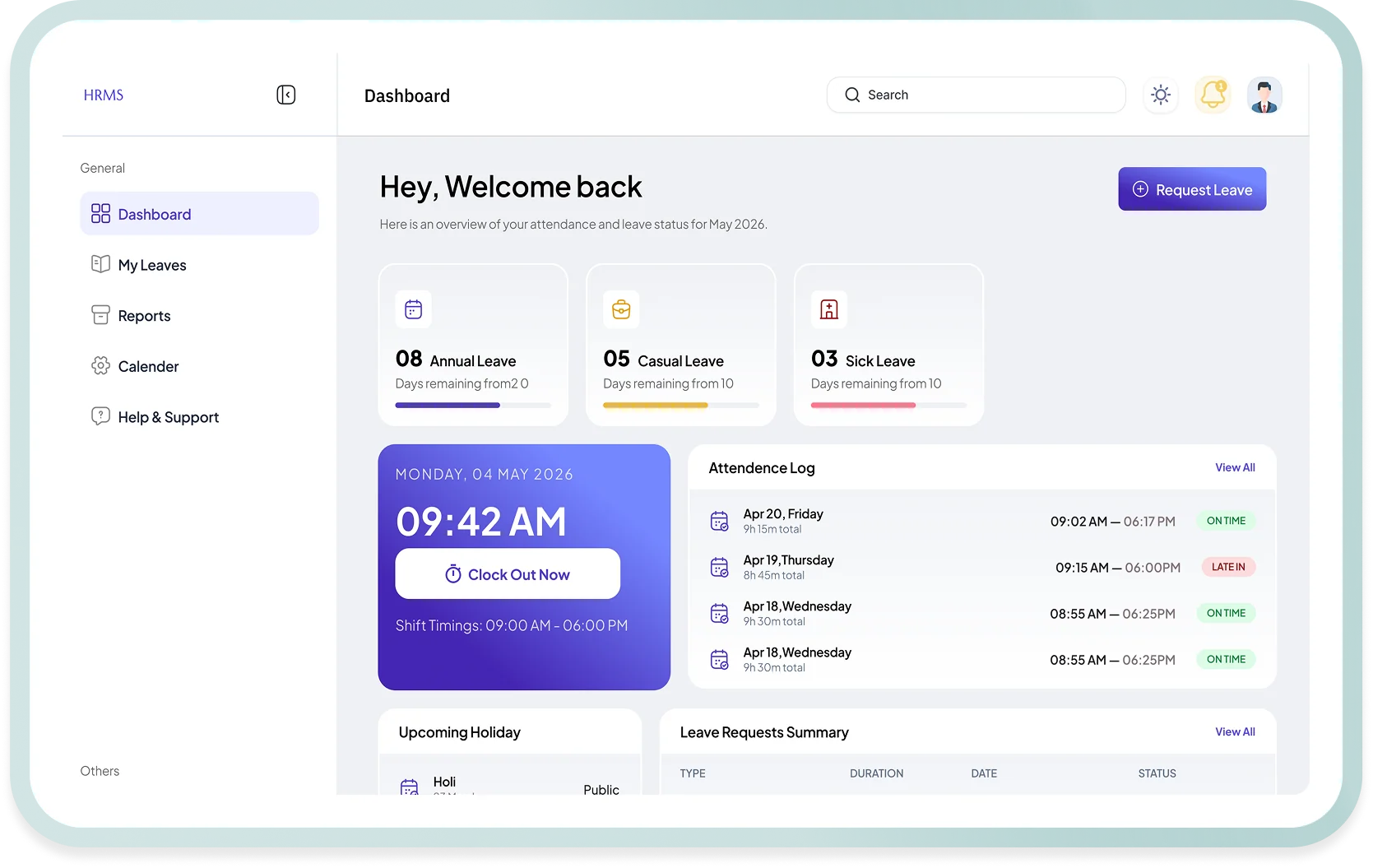Screen dimensions: 1373x868
Task: Open Dashboard in the sidebar
Action: tap(199, 214)
